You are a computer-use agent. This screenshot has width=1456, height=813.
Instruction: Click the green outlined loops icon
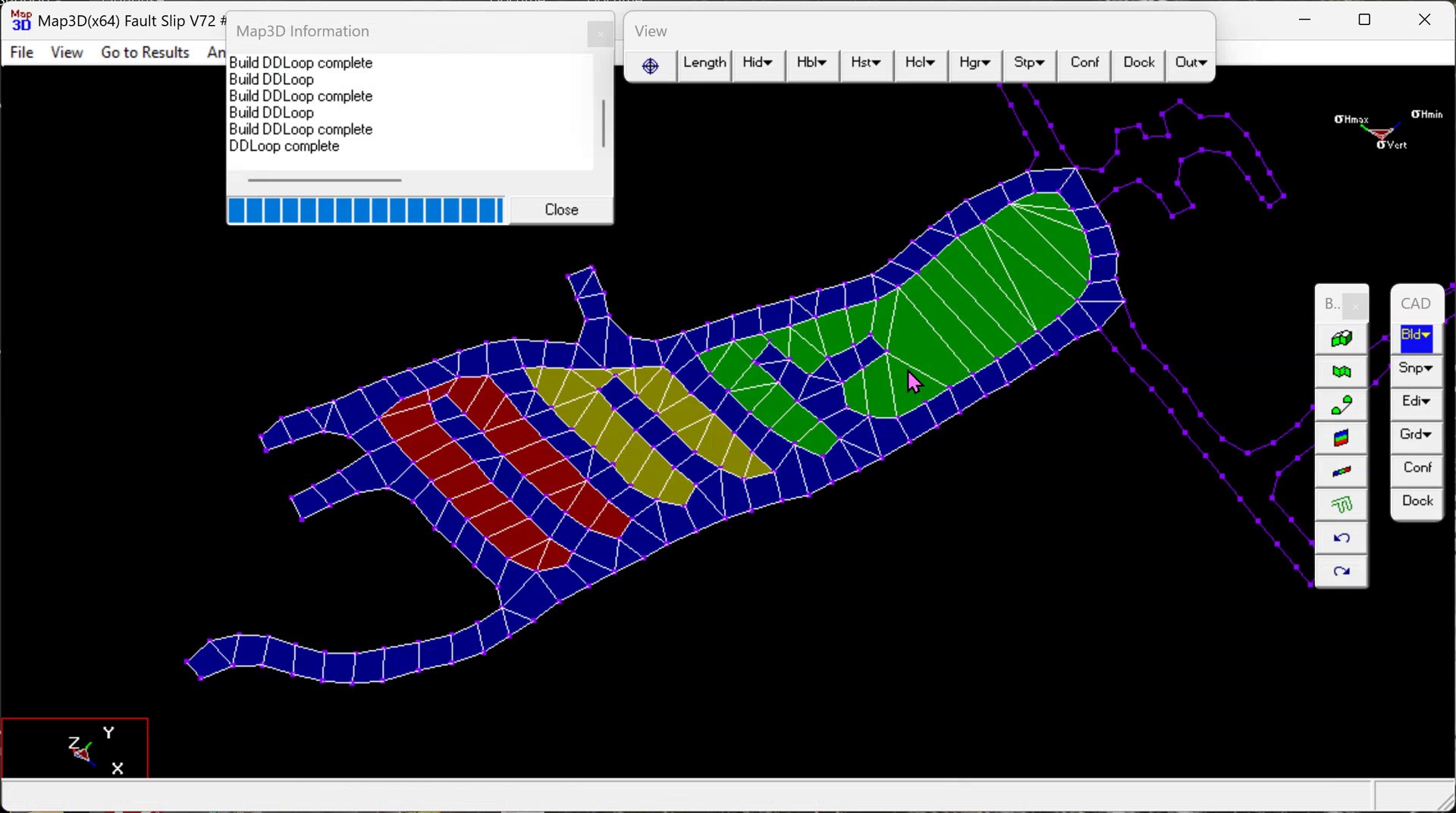coord(1341,505)
